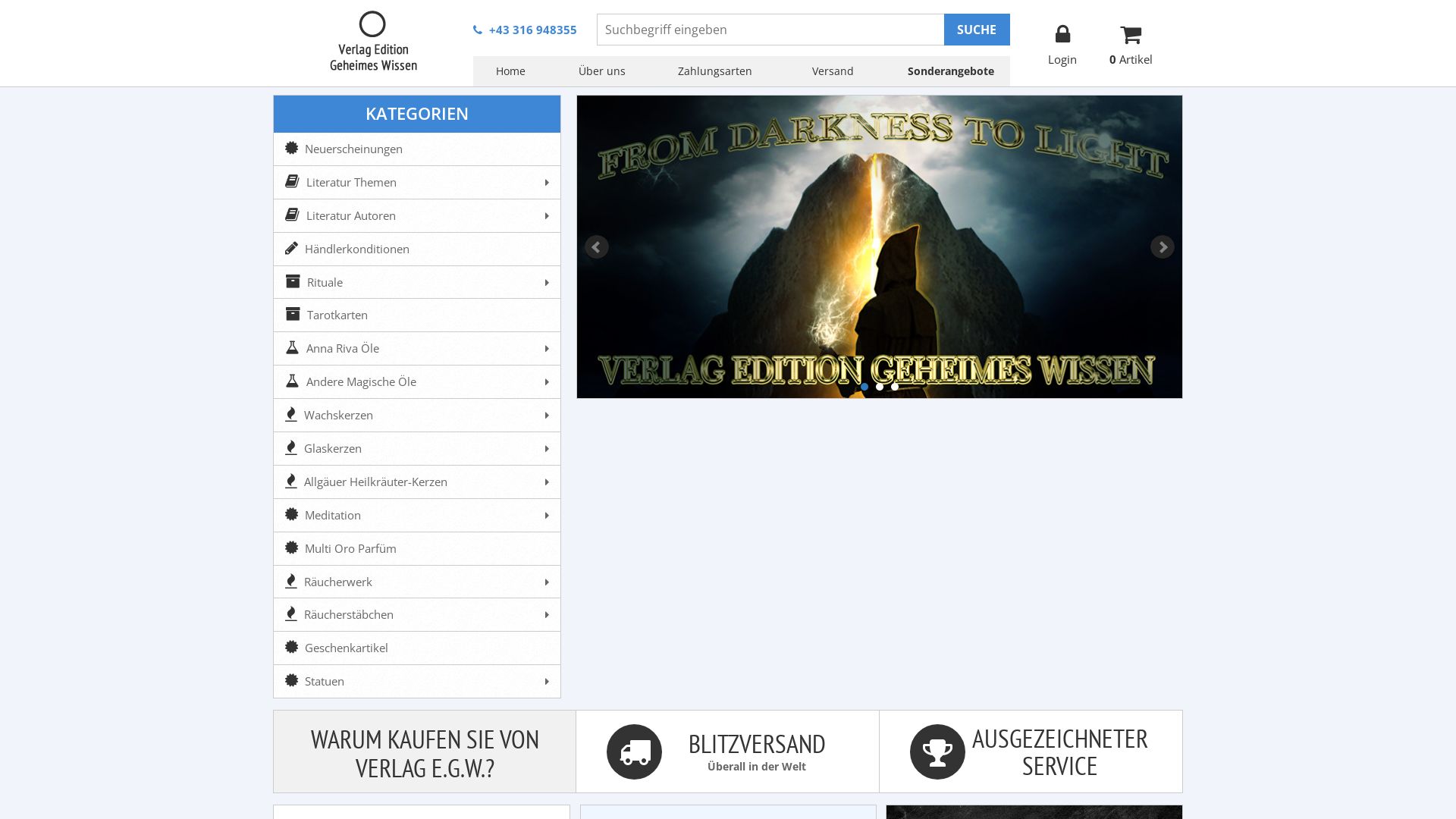Viewport: 1456px width, 819px height.
Task: Expand the Meditation submenu arrow
Action: (x=547, y=516)
